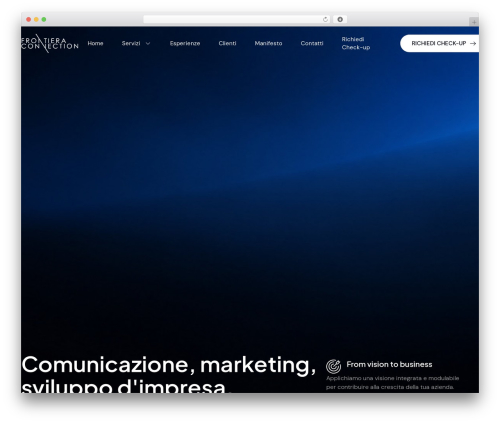Maximize the window with the green button
Image resolution: width=500 pixels, height=423 pixels.
click(44, 20)
